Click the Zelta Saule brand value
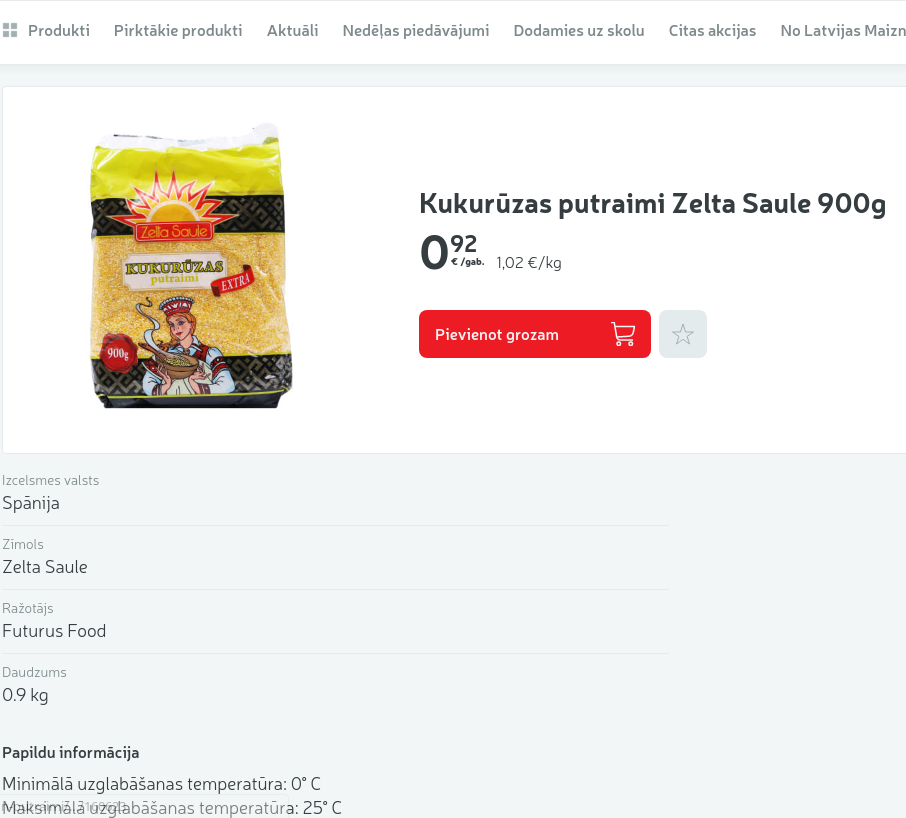 click(x=45, y=567)
